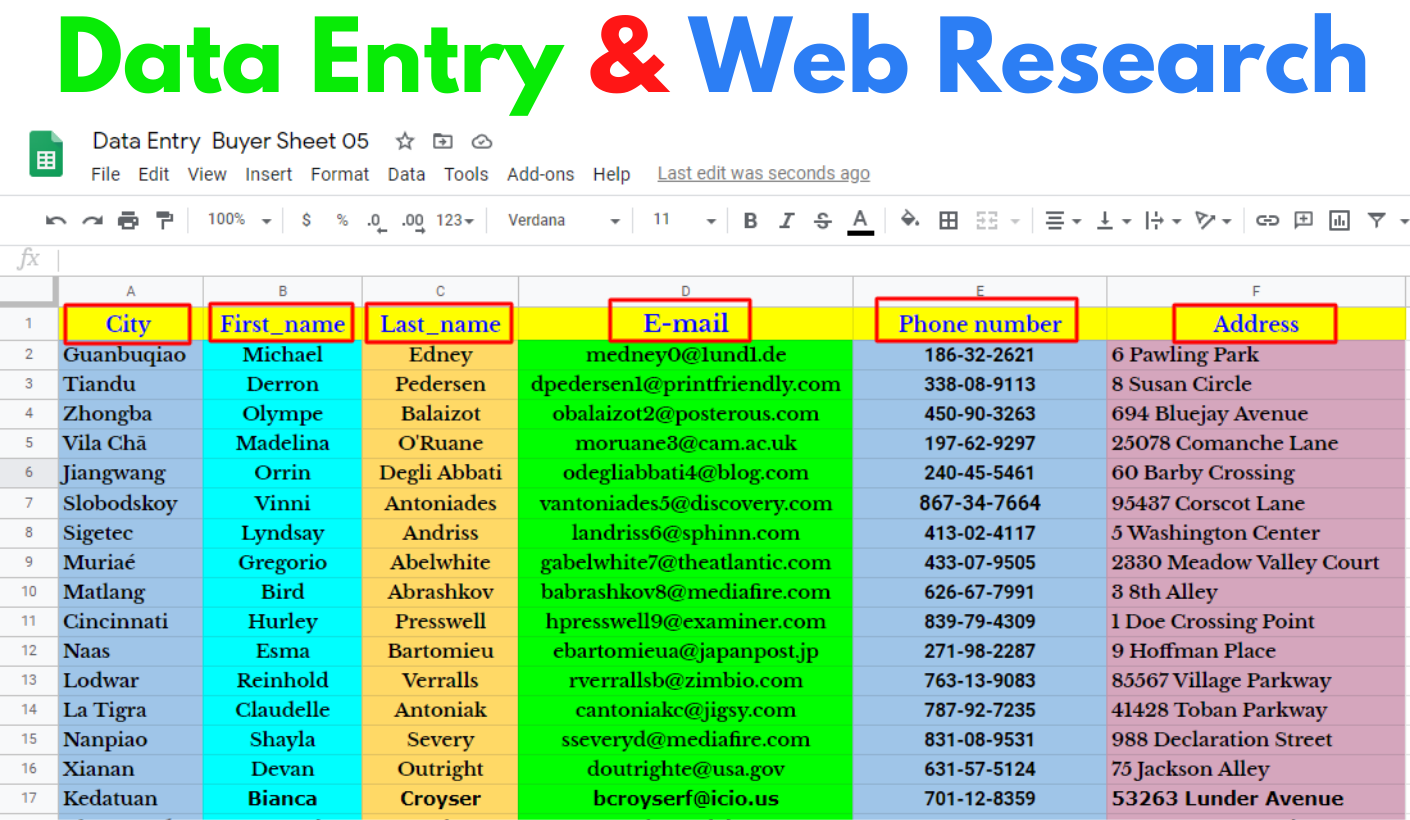The image size is (1410, 820).
Task: Open the Insert chart tool
Action: point(1339,220)
